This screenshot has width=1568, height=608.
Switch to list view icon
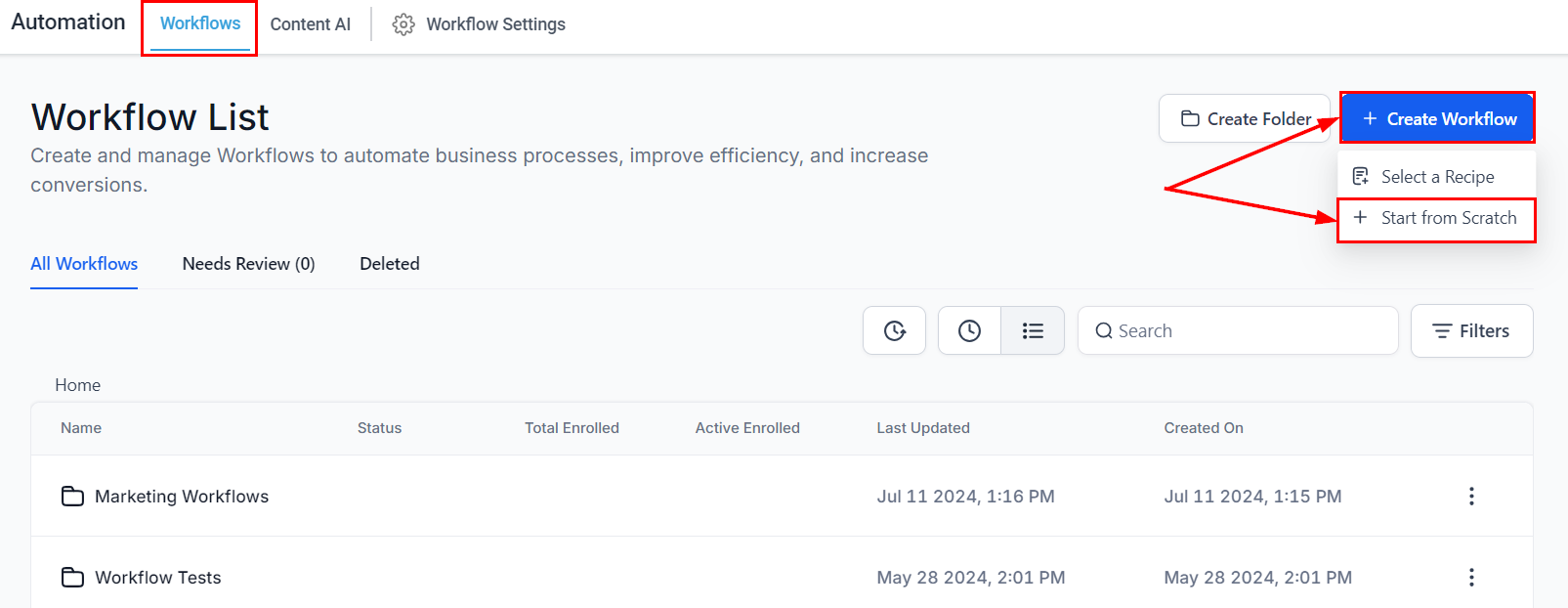pyautogui.click(x=1033, y=331)
